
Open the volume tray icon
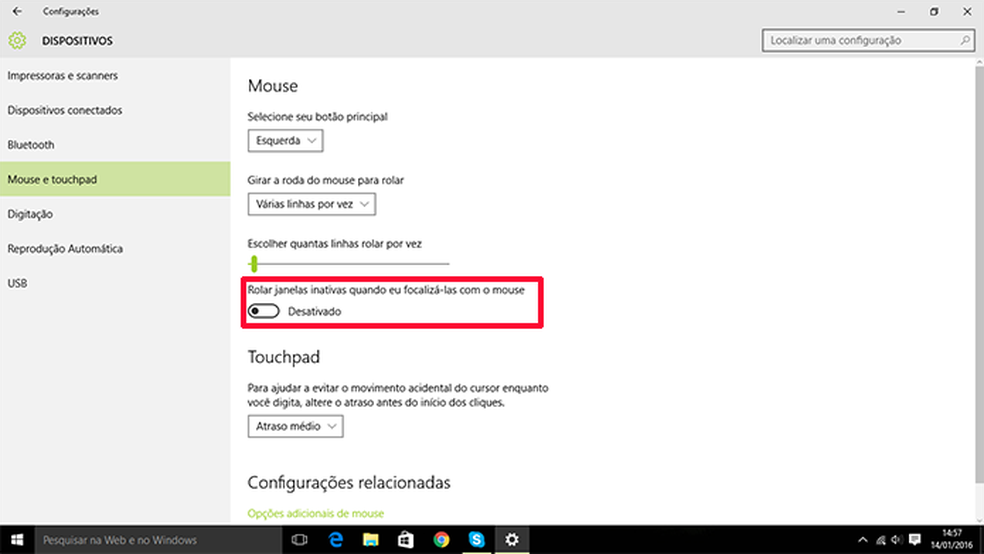[897, 540]
